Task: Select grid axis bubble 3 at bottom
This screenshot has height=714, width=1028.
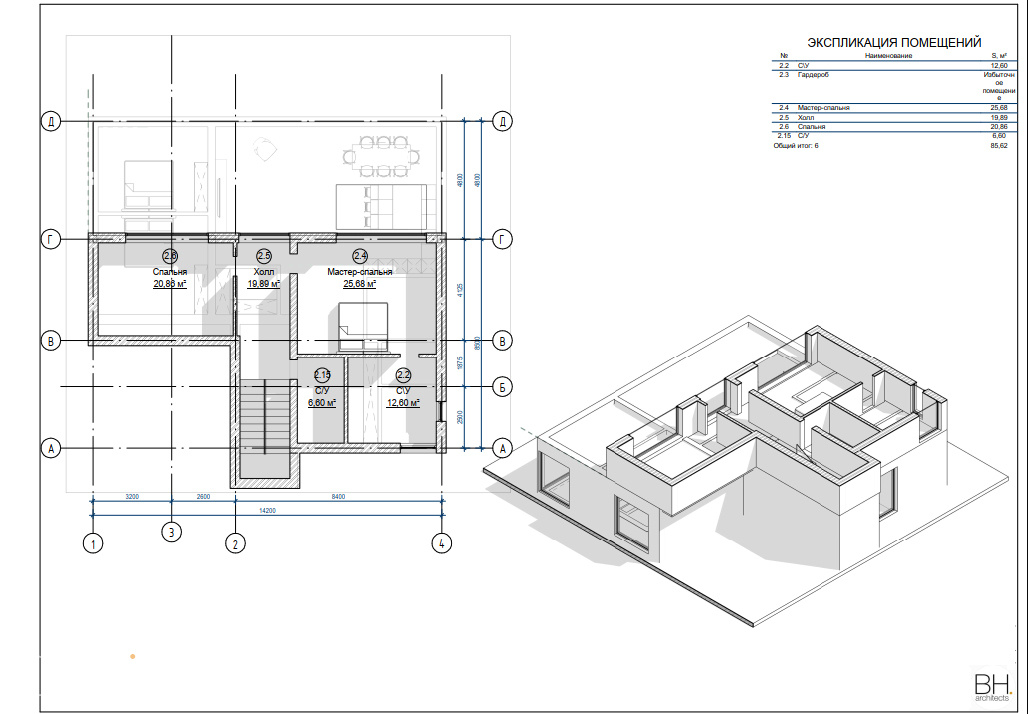Action: pyautogui.click(x=172, y=531)
